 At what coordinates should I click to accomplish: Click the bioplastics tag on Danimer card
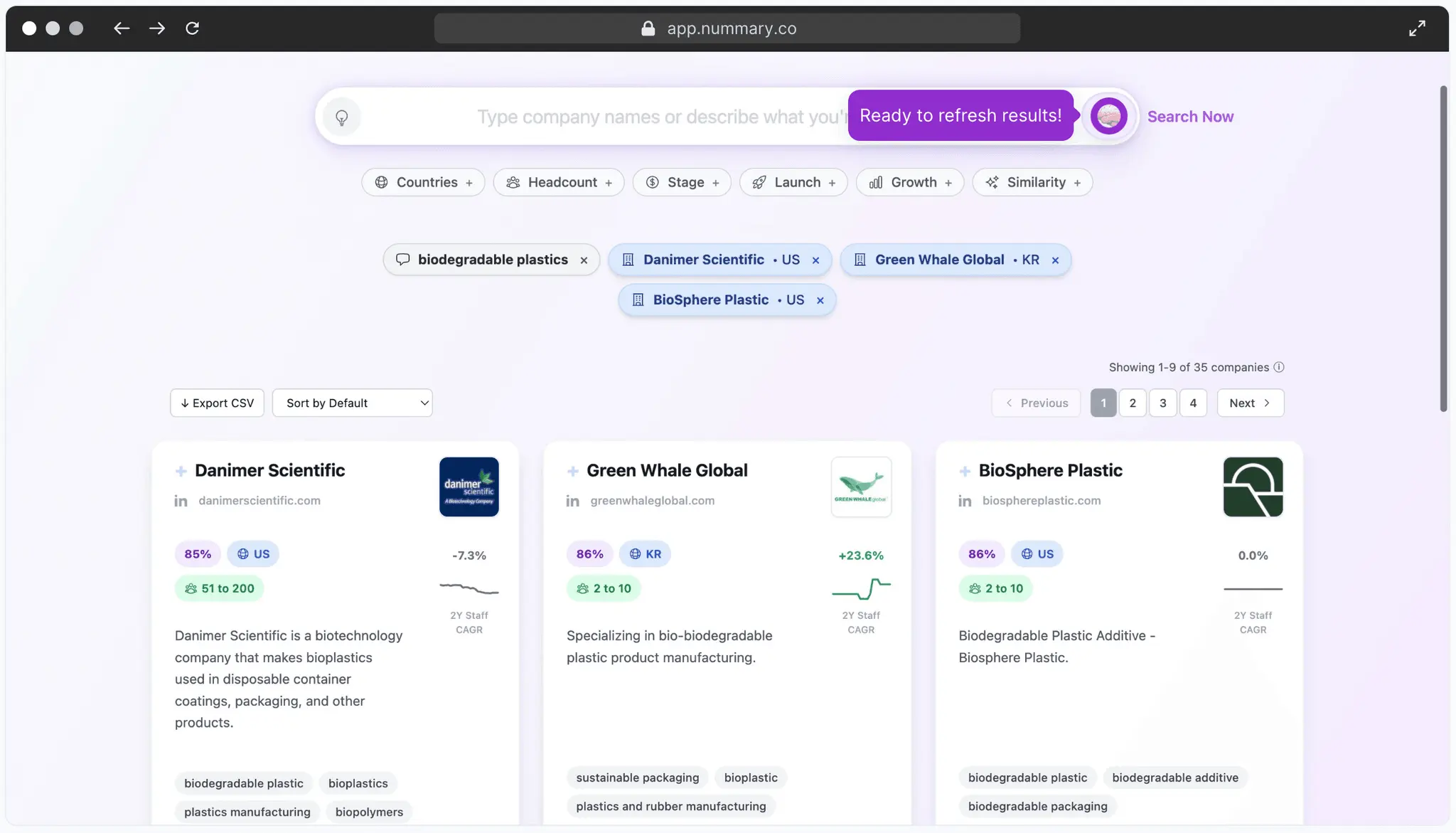click(x=358, y=783)
